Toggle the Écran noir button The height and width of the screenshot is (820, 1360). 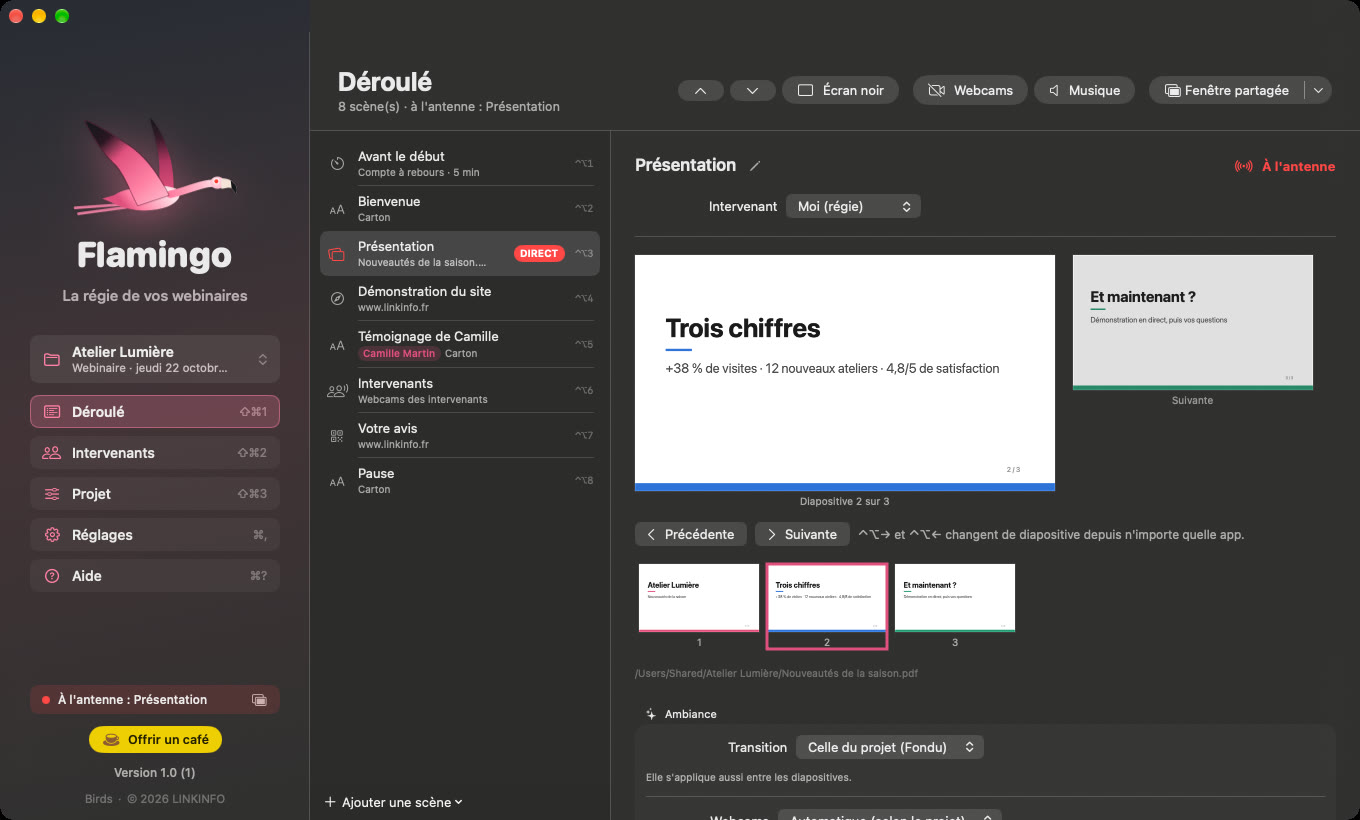(x=841, y=90)
